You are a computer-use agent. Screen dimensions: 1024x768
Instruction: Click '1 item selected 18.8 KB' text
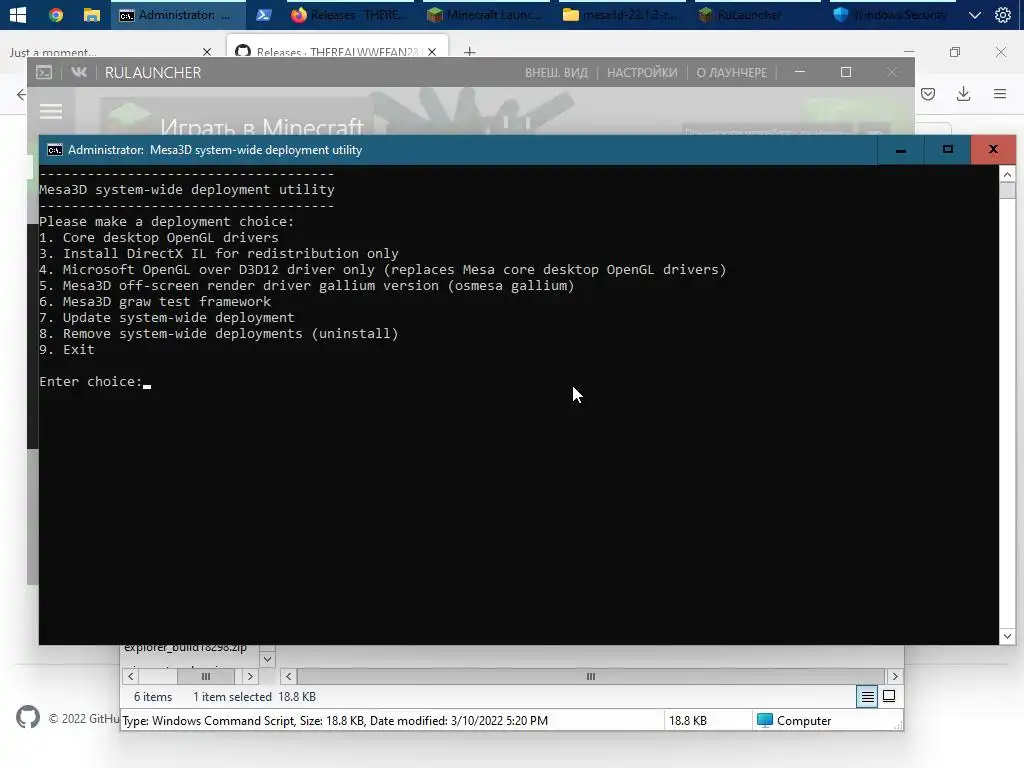point(254,697)
